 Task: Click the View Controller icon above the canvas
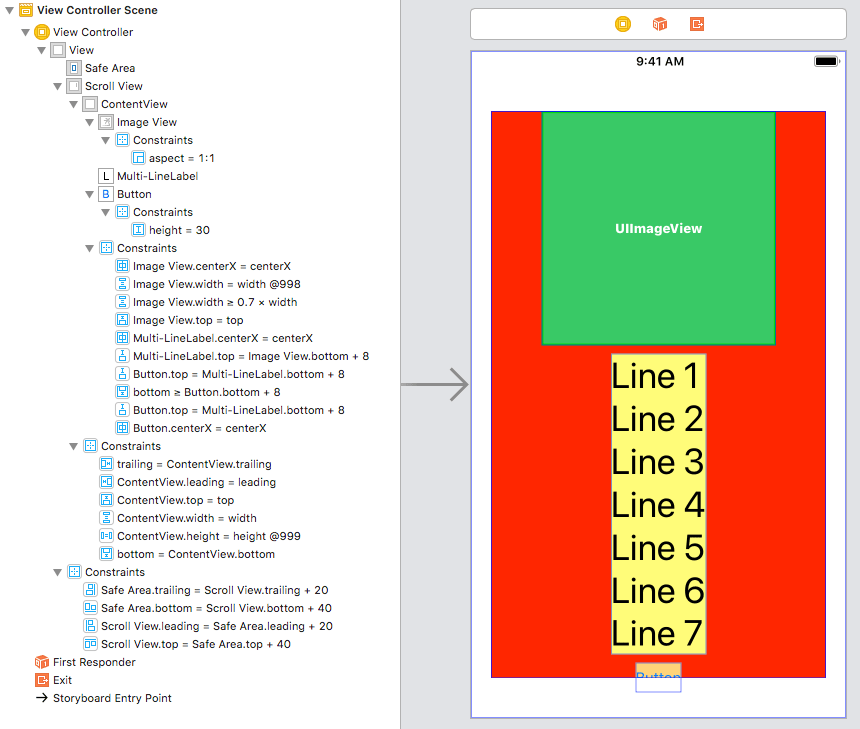(x=622, y=24)
